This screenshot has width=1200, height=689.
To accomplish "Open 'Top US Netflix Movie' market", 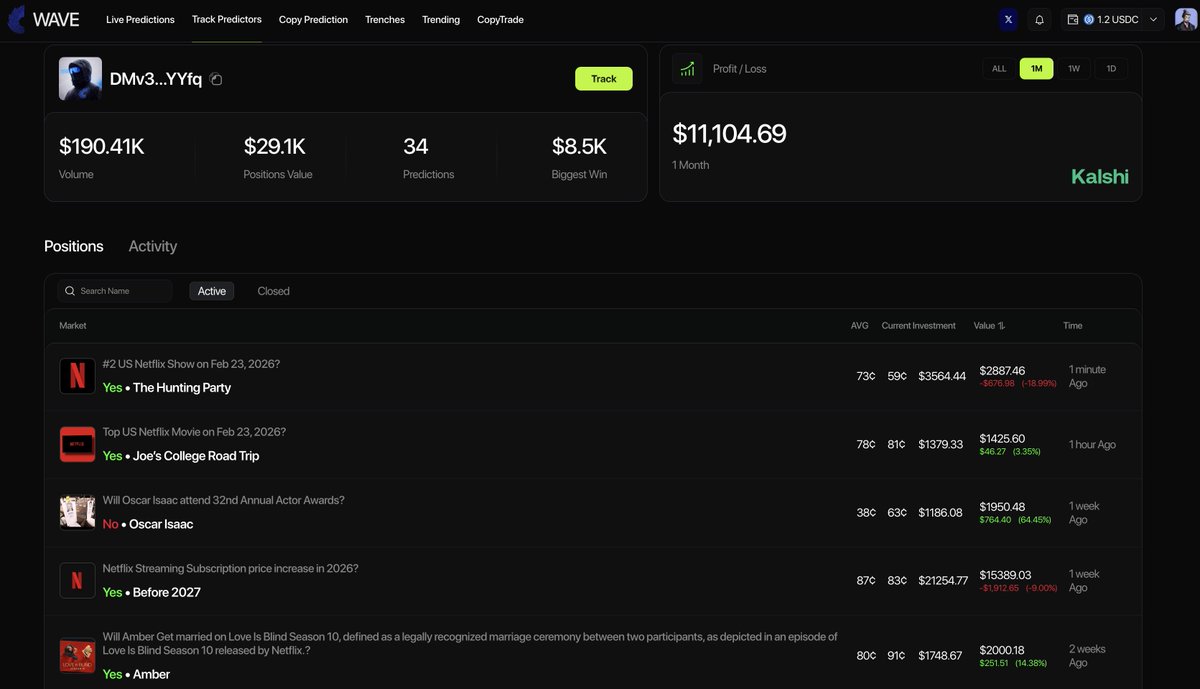I will pyautogui.click(x=194, y=432).
